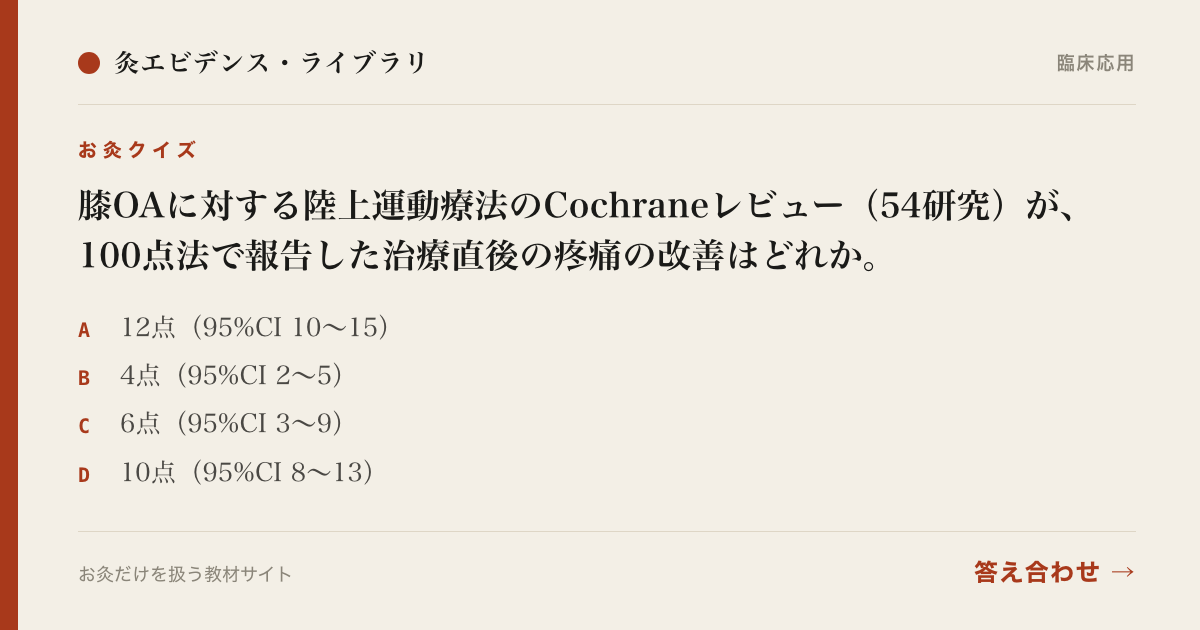Click the red vertical accent bar
The height and width of the screenshot is (630, 1200).
9,315
